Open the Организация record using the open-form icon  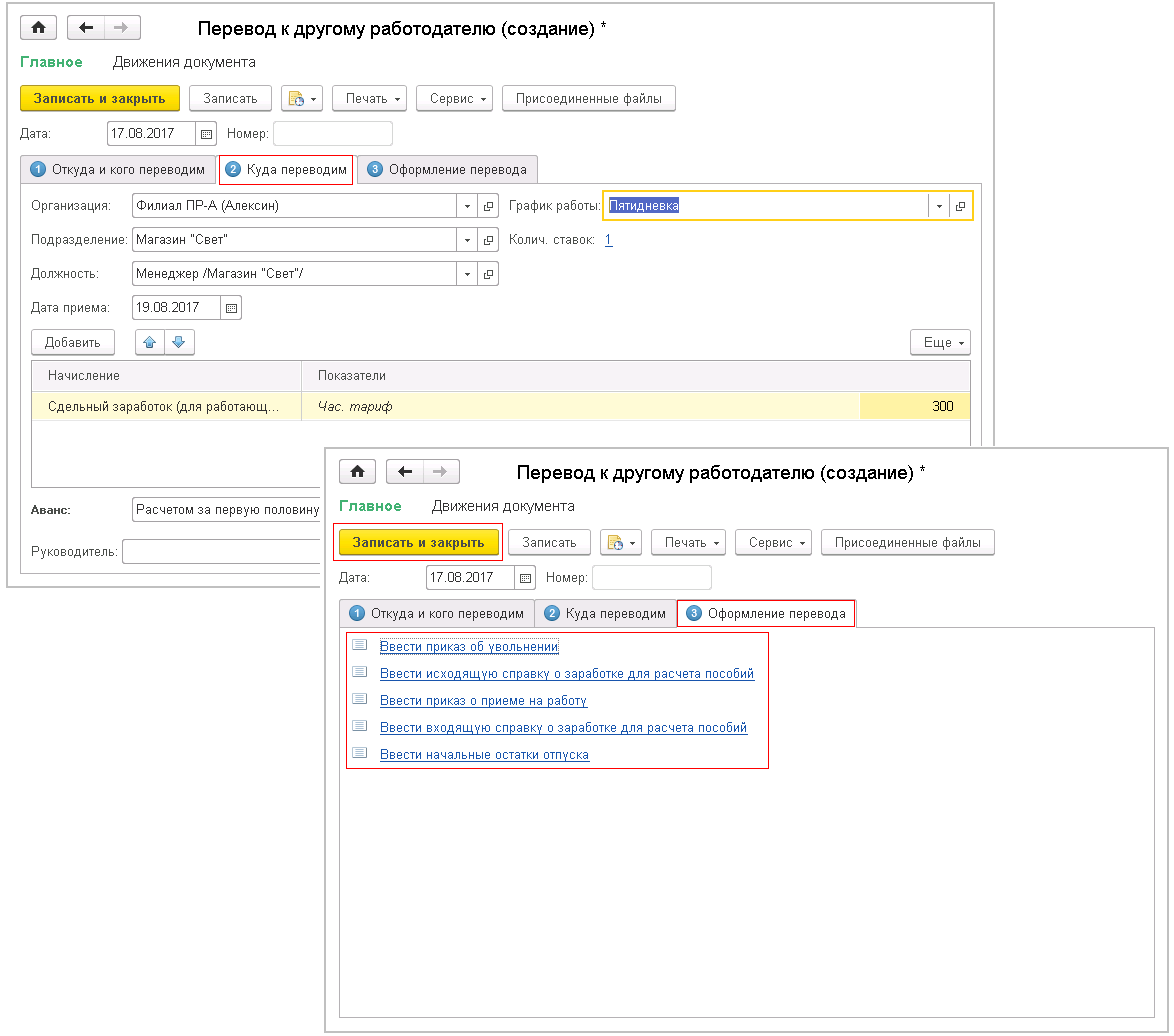coord(489,206)
